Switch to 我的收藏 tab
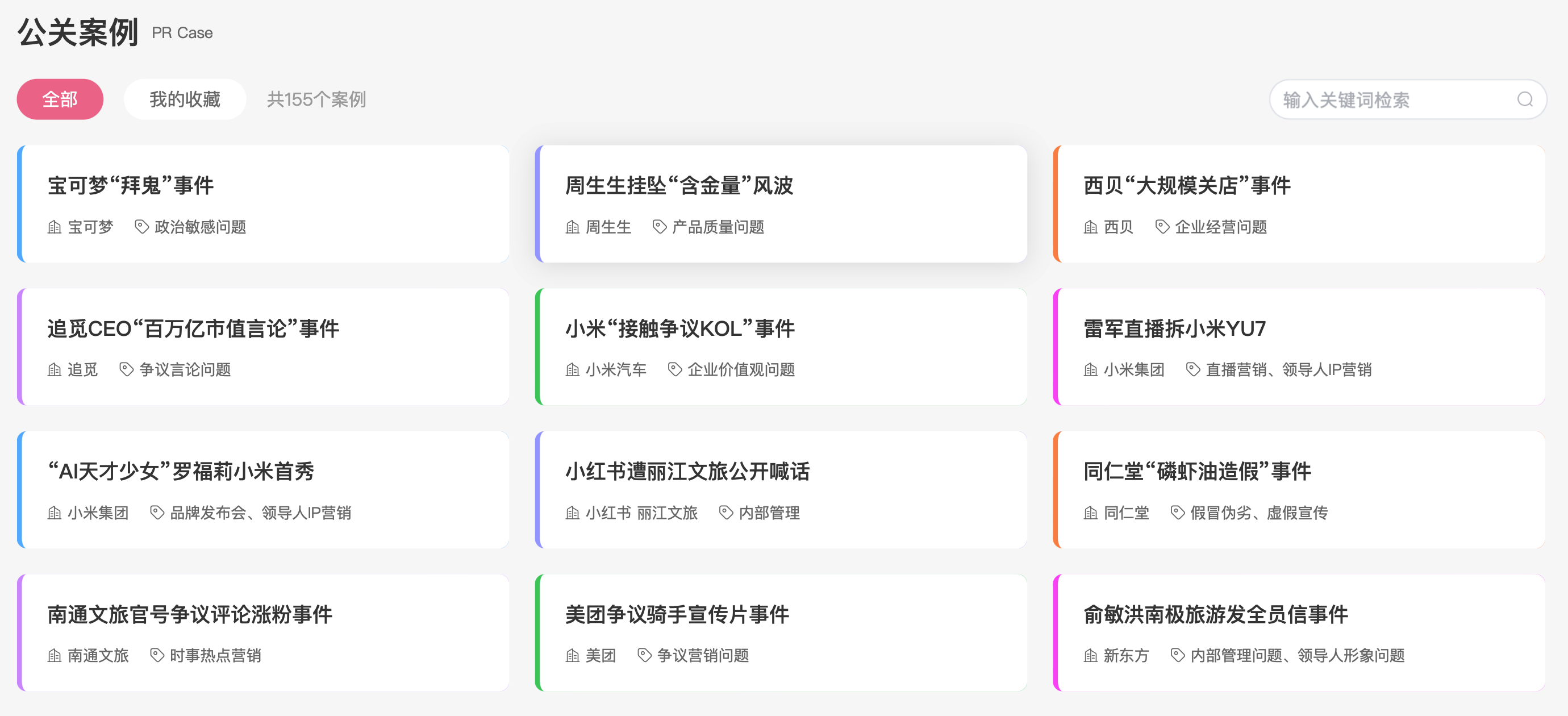This screenshot has width=1568, height=716. 185,99
